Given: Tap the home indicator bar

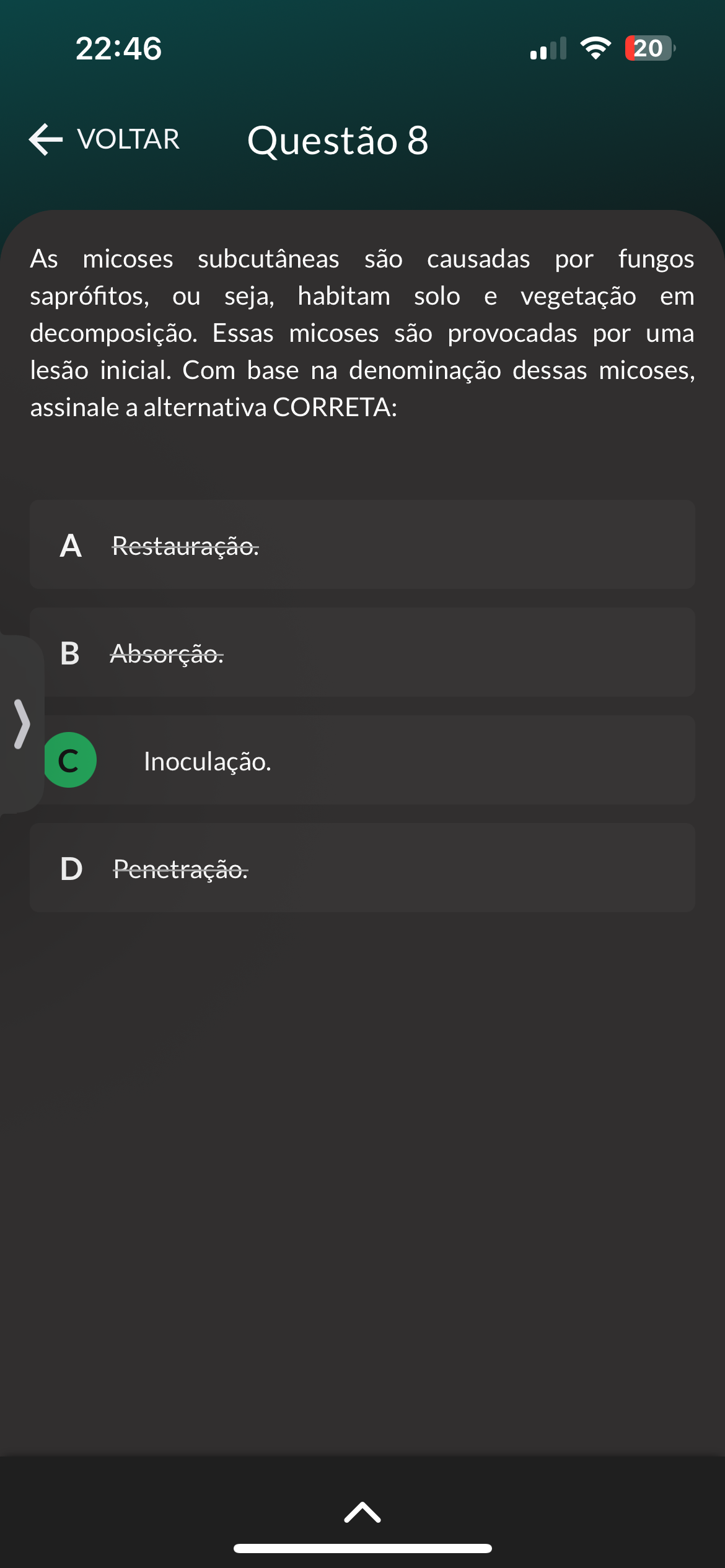Looking at the screenshot, I should click(x=362, y=1548).
